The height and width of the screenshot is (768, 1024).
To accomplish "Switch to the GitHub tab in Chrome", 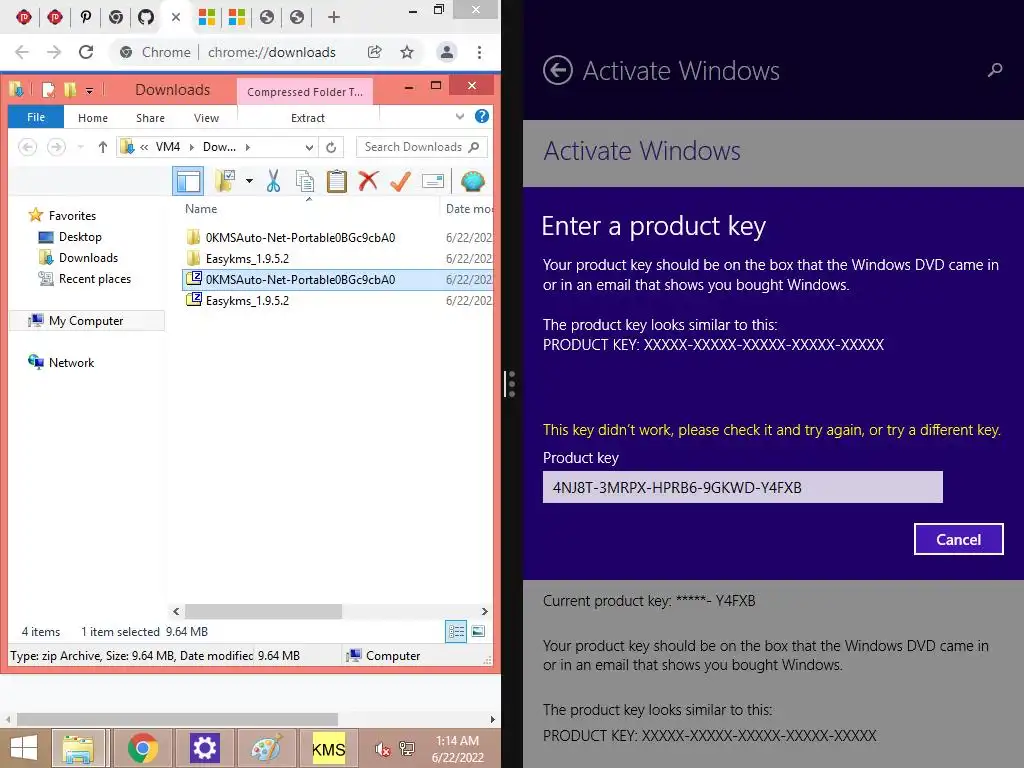I will (x=146, y=17).
